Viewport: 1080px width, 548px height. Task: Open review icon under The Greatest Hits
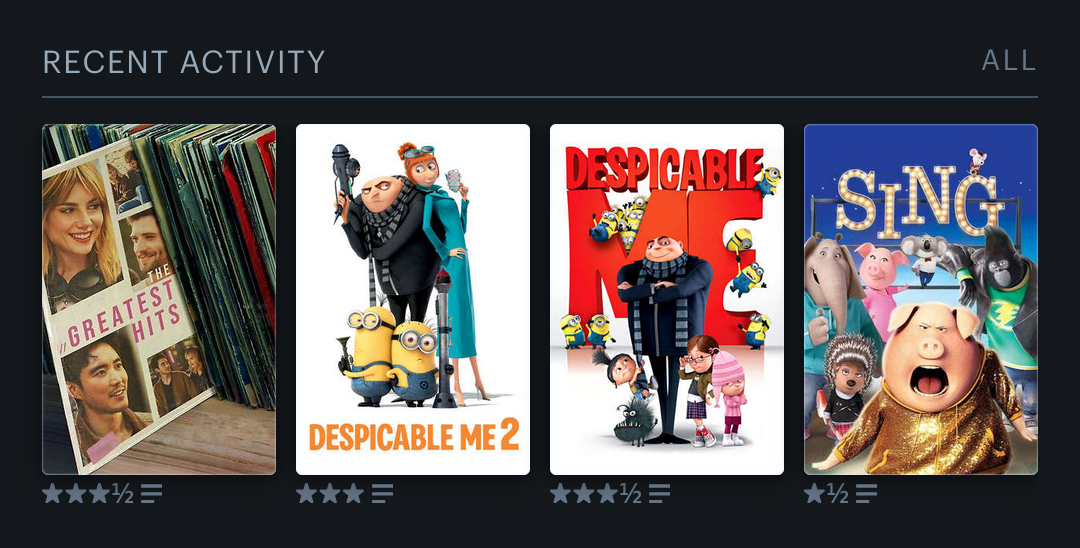[152, 493]
